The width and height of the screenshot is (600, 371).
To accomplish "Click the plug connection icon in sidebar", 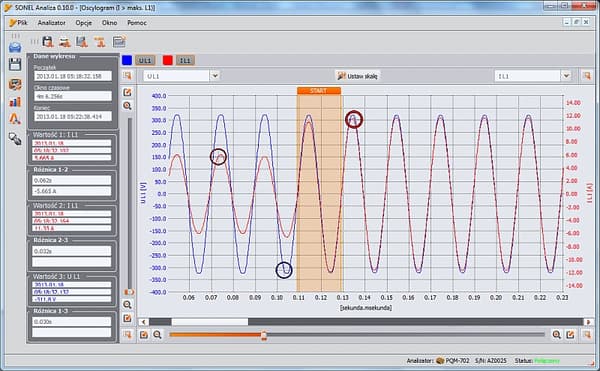I will tap(15, 138).
